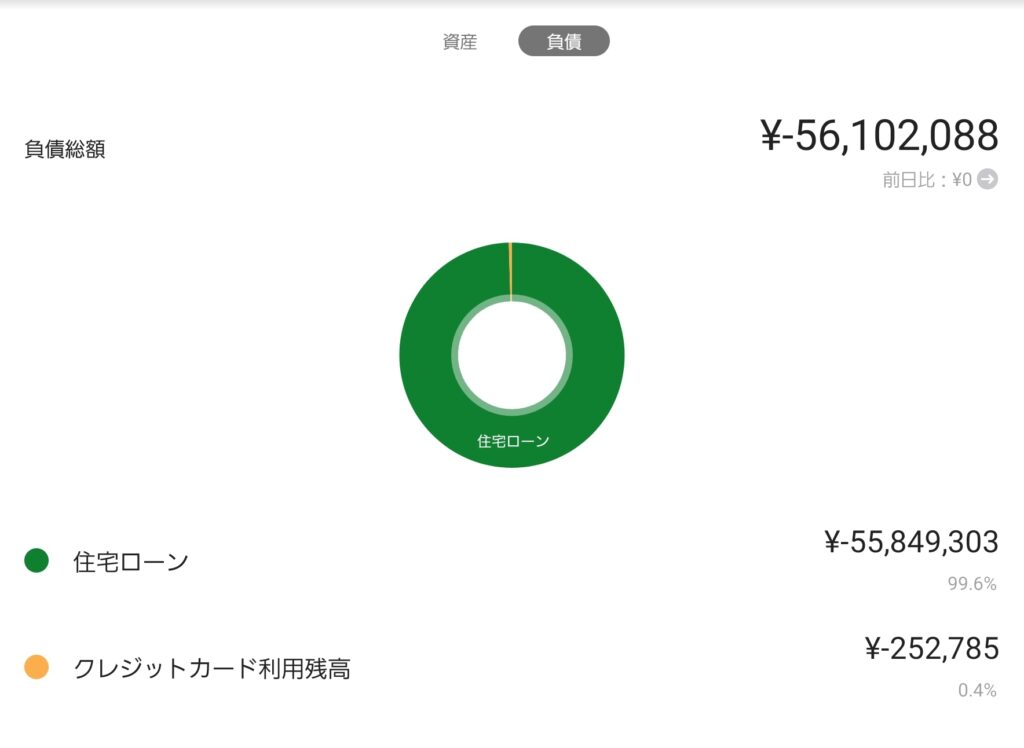Screen dimensions: 1024x748
Task: Click the green 住宅ローン legend dot
Action: [36, 561]
